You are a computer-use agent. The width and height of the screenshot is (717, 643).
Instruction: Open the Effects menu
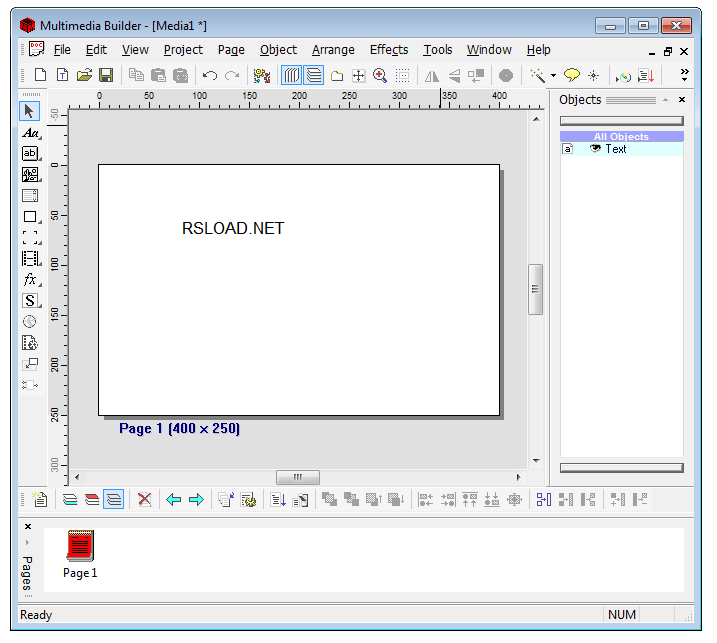pos(389,49)
